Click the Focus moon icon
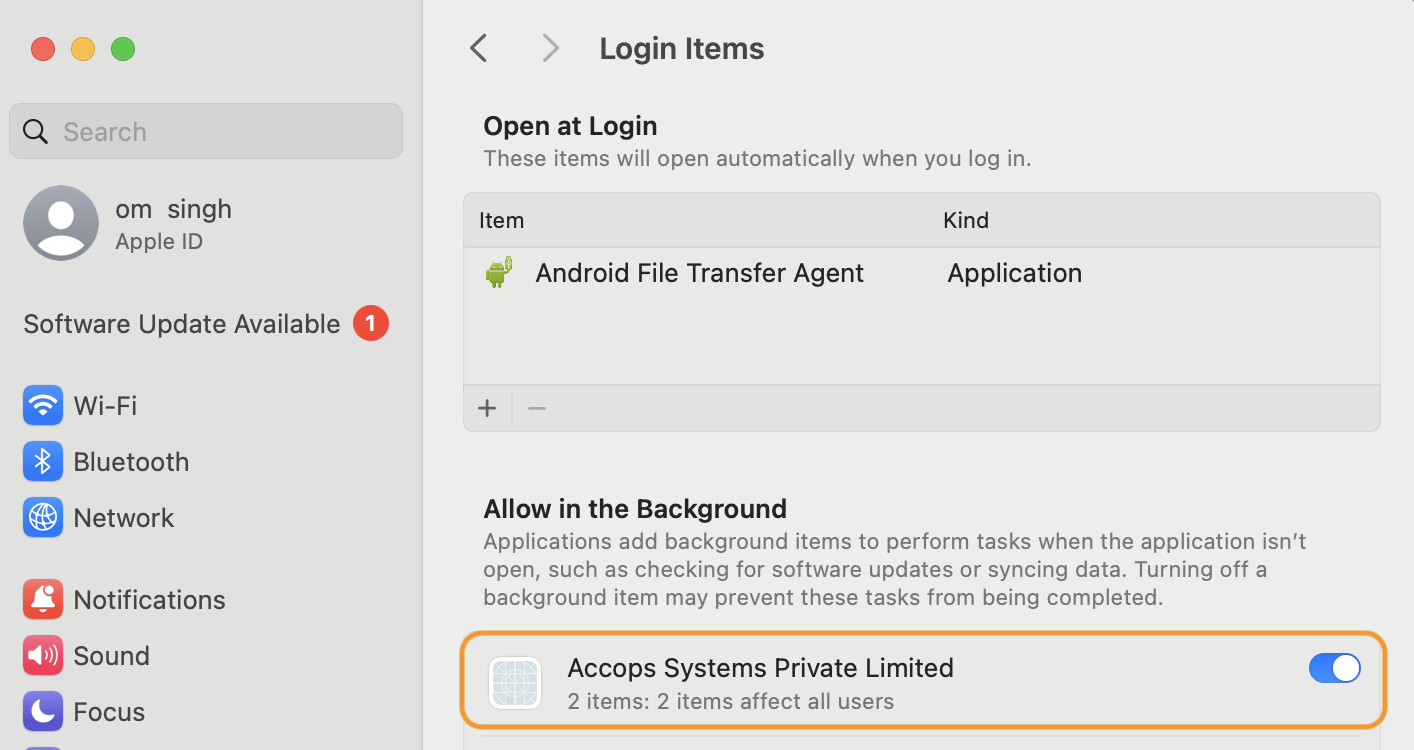The width and height of the screenshot is (1414, 750). point(43,712)
